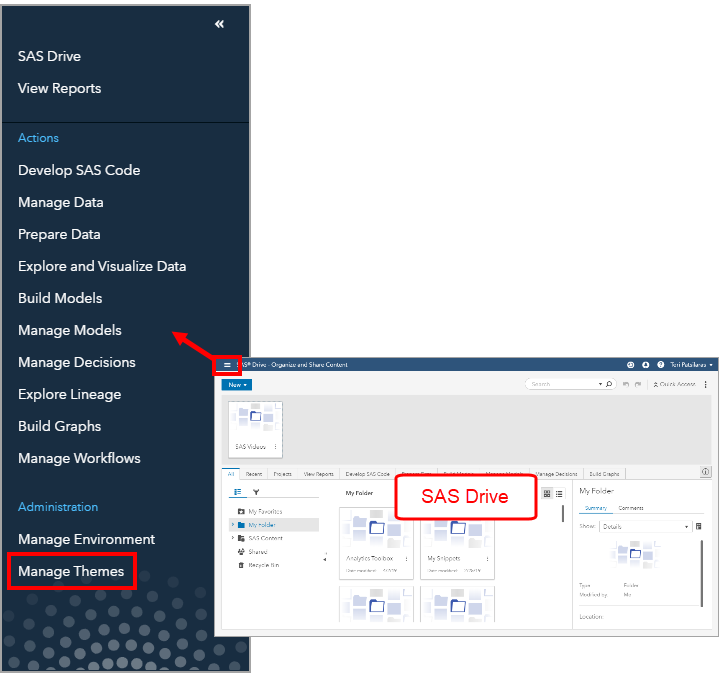Switch to tile grid view
720x675 pixels.
click(547, 494)
